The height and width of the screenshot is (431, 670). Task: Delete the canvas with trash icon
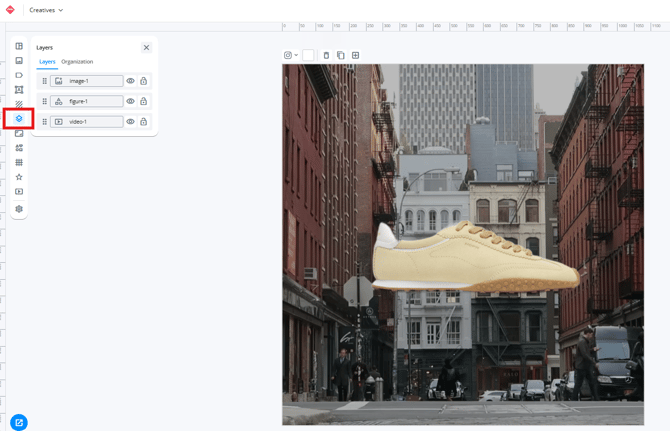(x=326, y=55)
